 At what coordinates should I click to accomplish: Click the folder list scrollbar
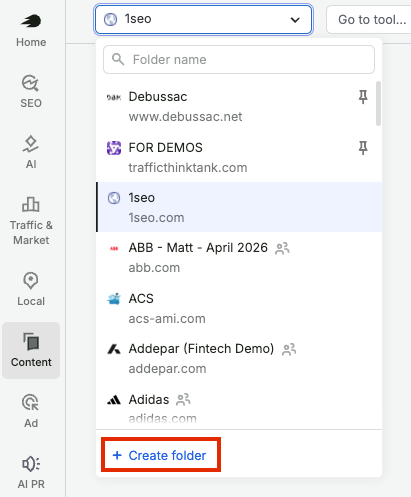tap(378, 104)
